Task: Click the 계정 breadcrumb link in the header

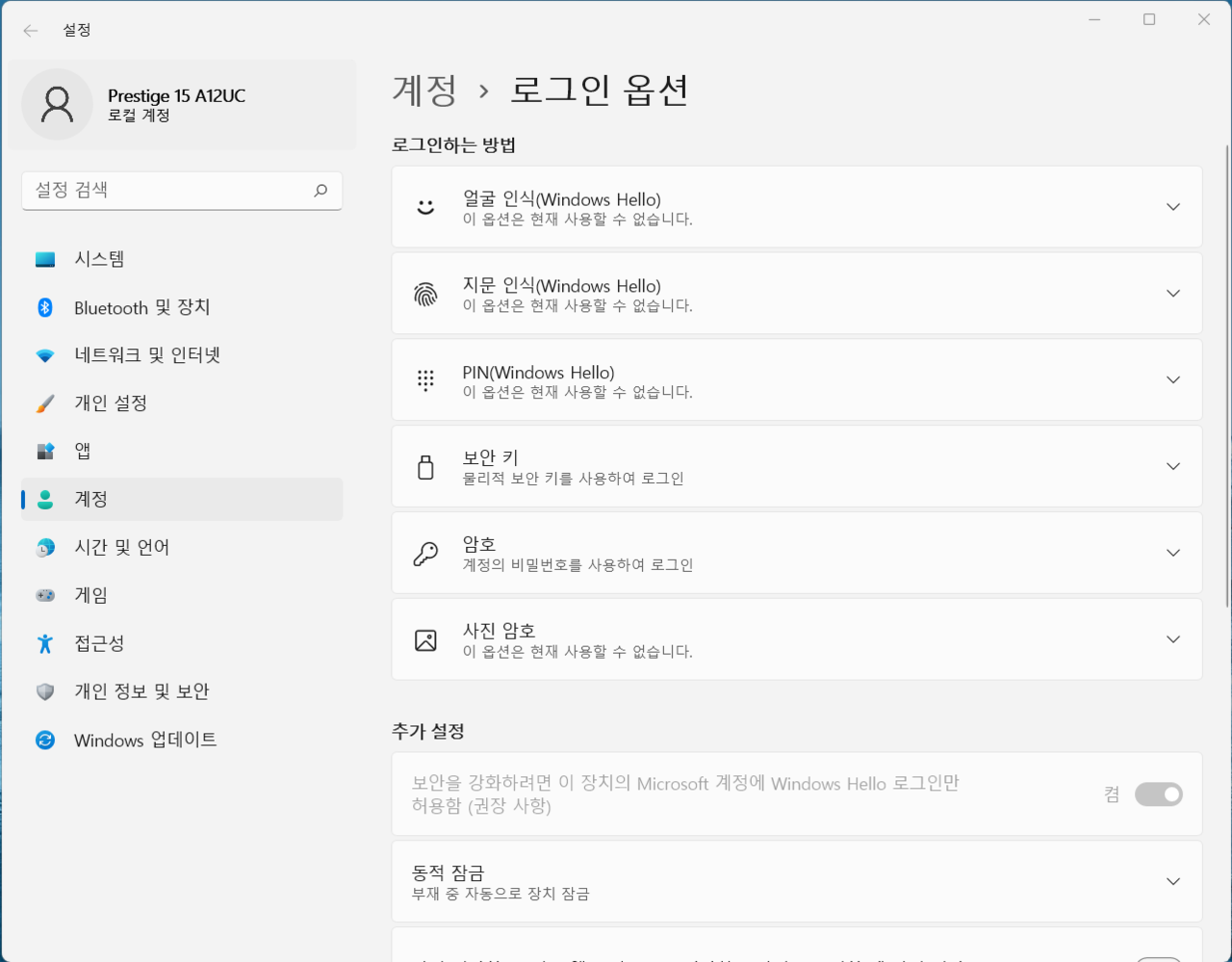Action: pyautogui.click(x=424, y=91)
